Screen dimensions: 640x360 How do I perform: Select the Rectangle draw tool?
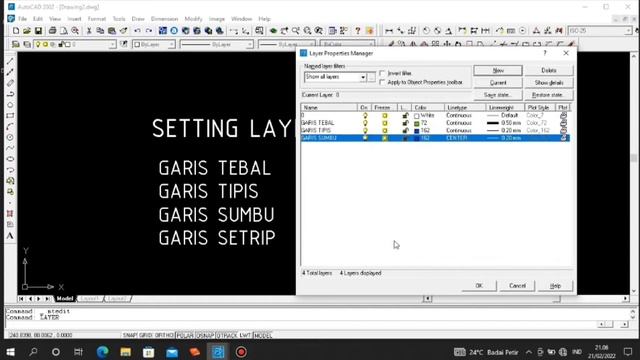(x=10, y=116)
